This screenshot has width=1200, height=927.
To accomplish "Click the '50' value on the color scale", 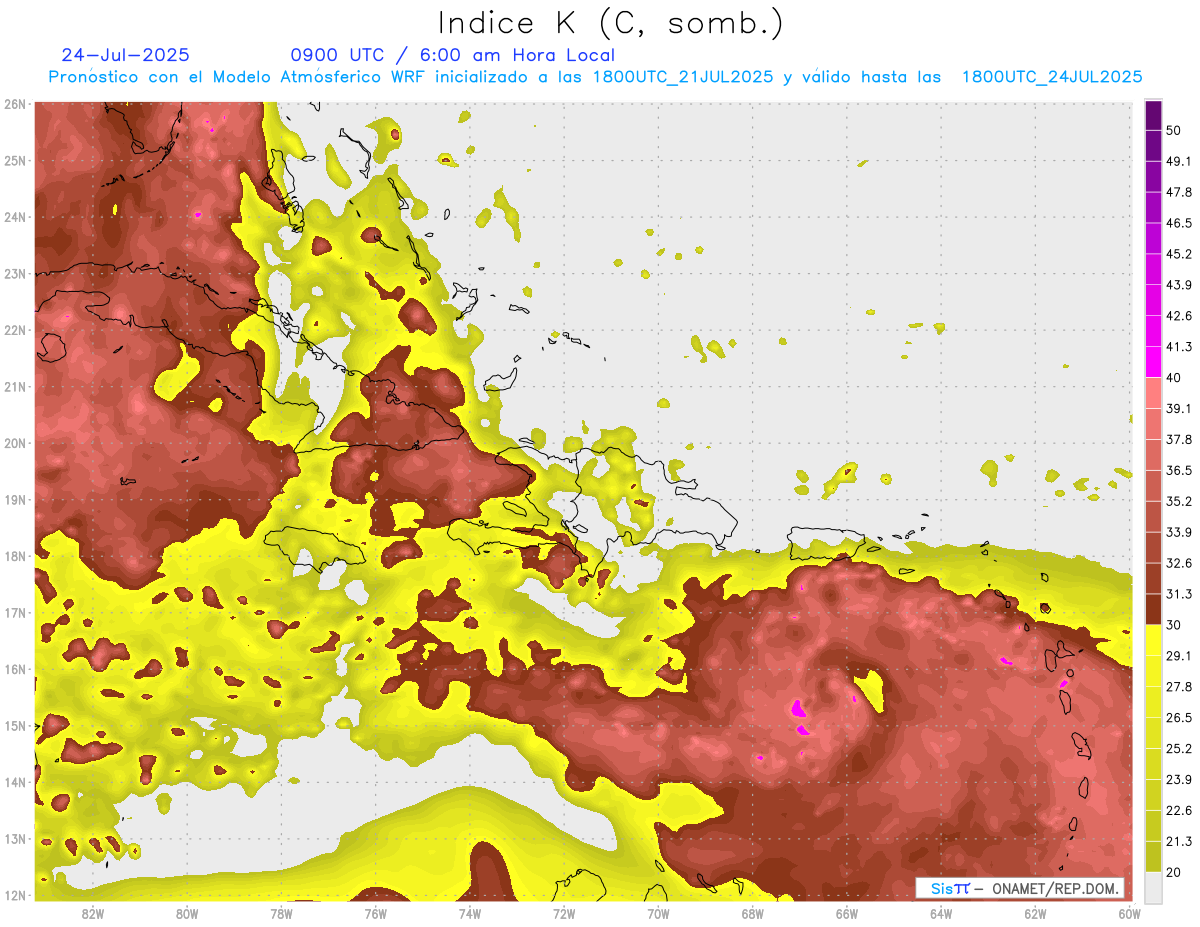I will (1174, 131).
